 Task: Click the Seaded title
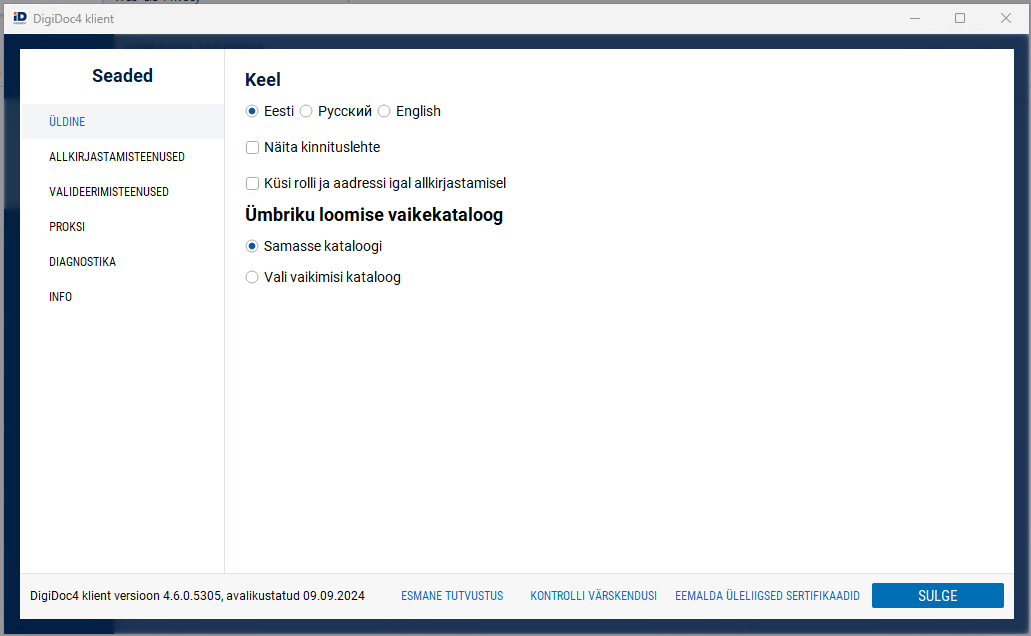tap(122, 76)
